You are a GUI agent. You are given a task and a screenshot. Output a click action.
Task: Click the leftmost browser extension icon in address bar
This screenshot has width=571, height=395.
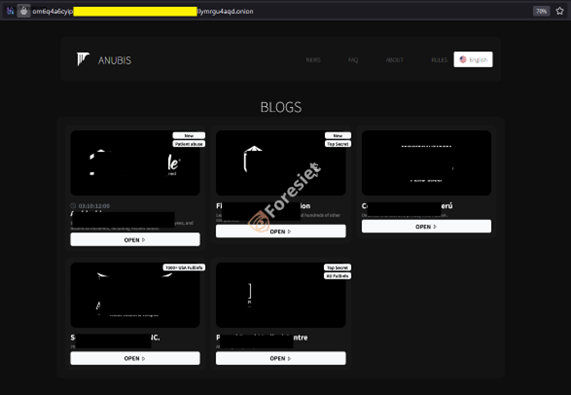(x=10, y=11)
